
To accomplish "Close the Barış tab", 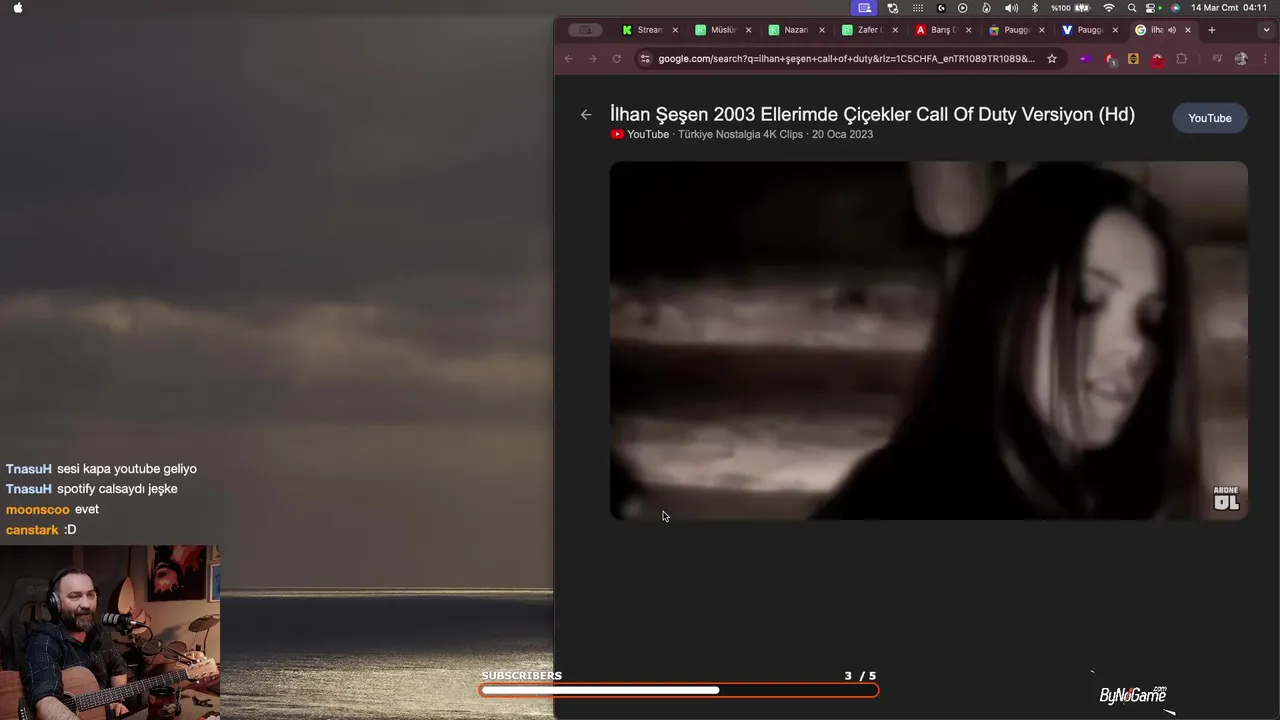I will pos(968,30).
